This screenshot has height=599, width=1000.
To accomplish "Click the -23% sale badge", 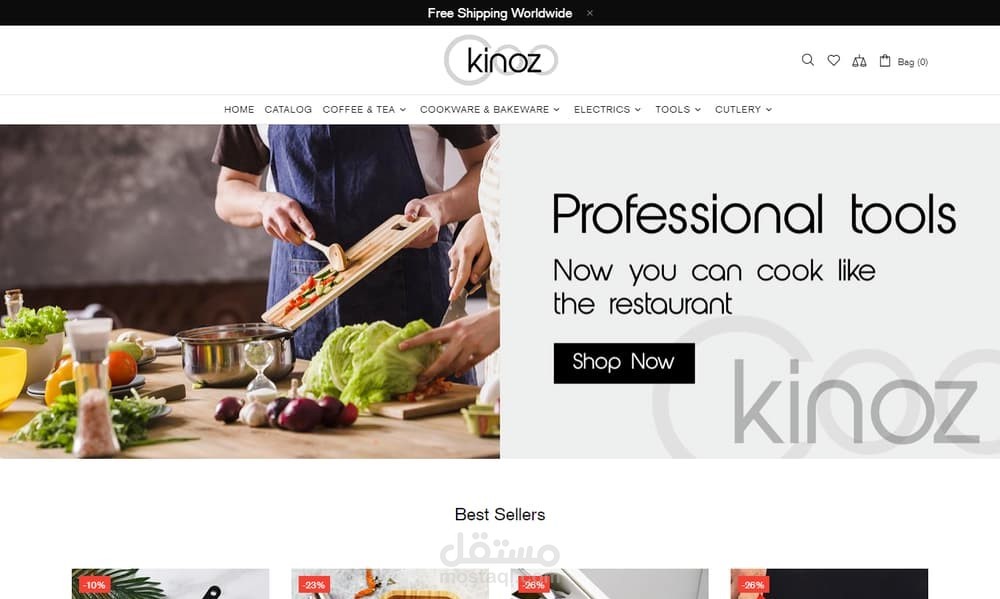I will click(314, 584).
